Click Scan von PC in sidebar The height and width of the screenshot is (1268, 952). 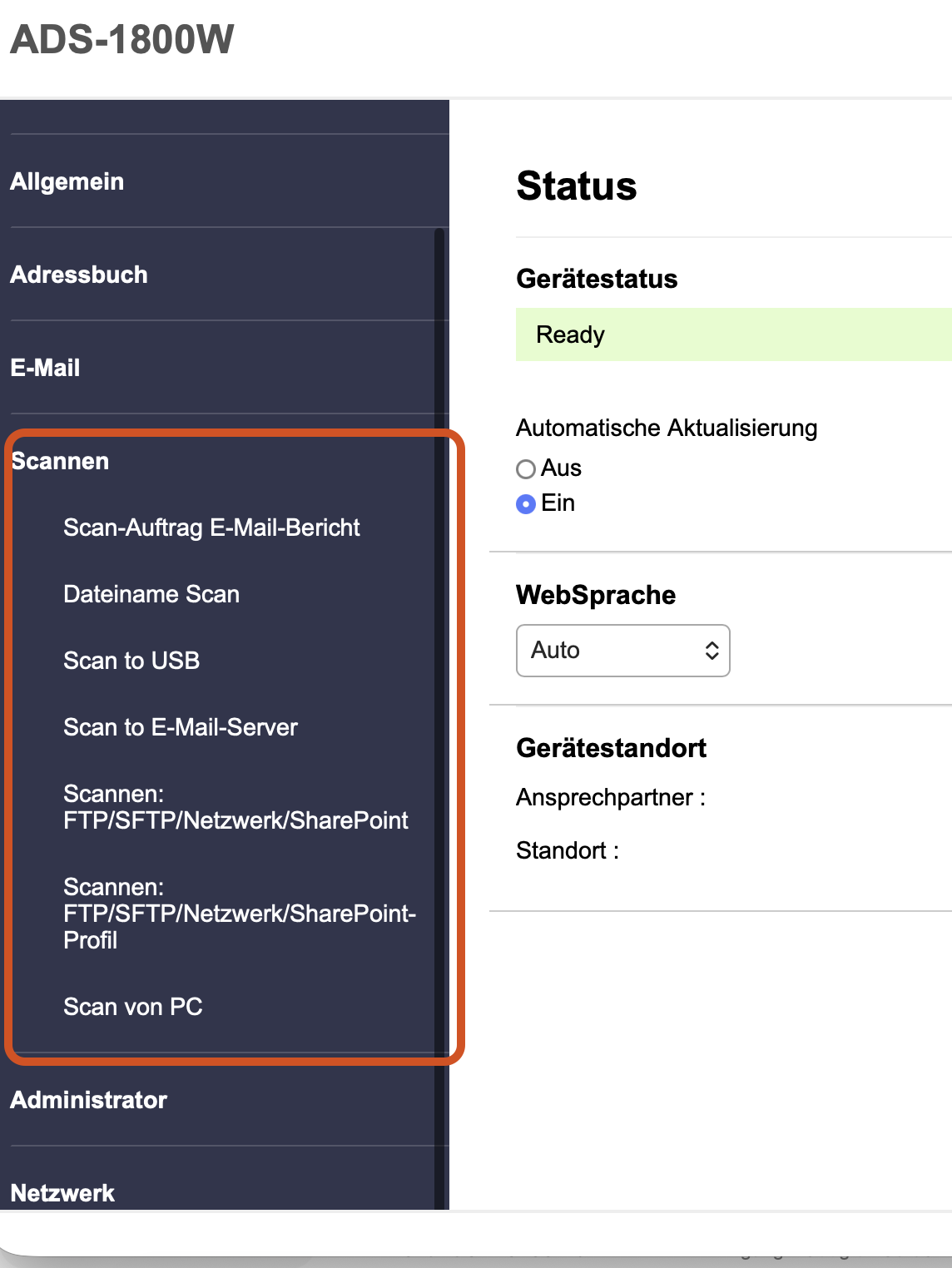point(133,1007)
